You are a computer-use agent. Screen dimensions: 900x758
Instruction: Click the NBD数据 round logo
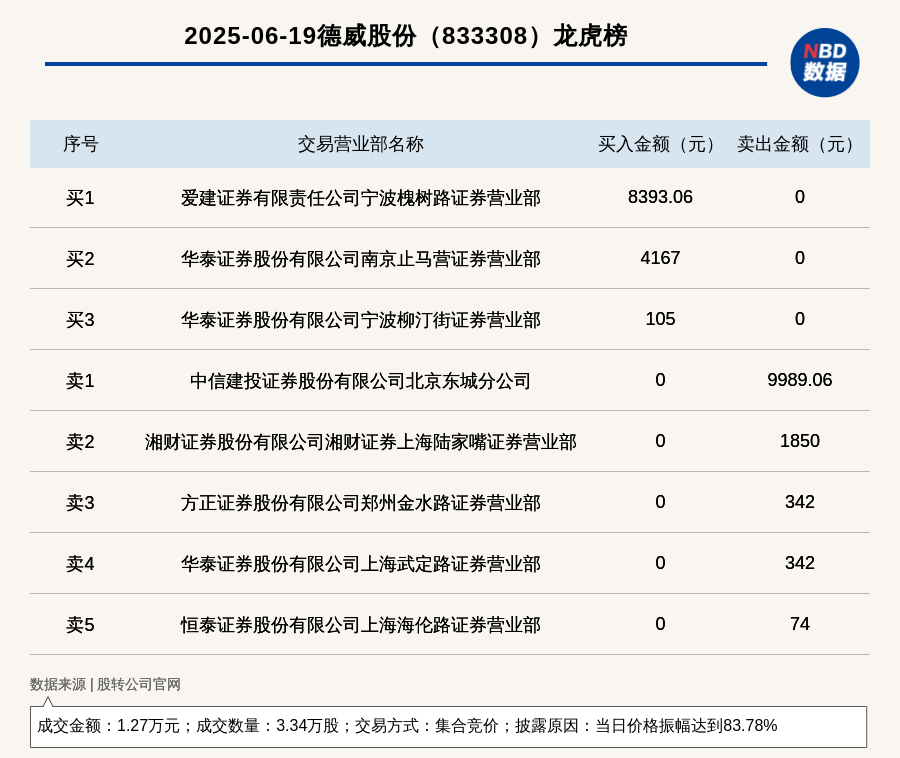click(x=824, y=63)
